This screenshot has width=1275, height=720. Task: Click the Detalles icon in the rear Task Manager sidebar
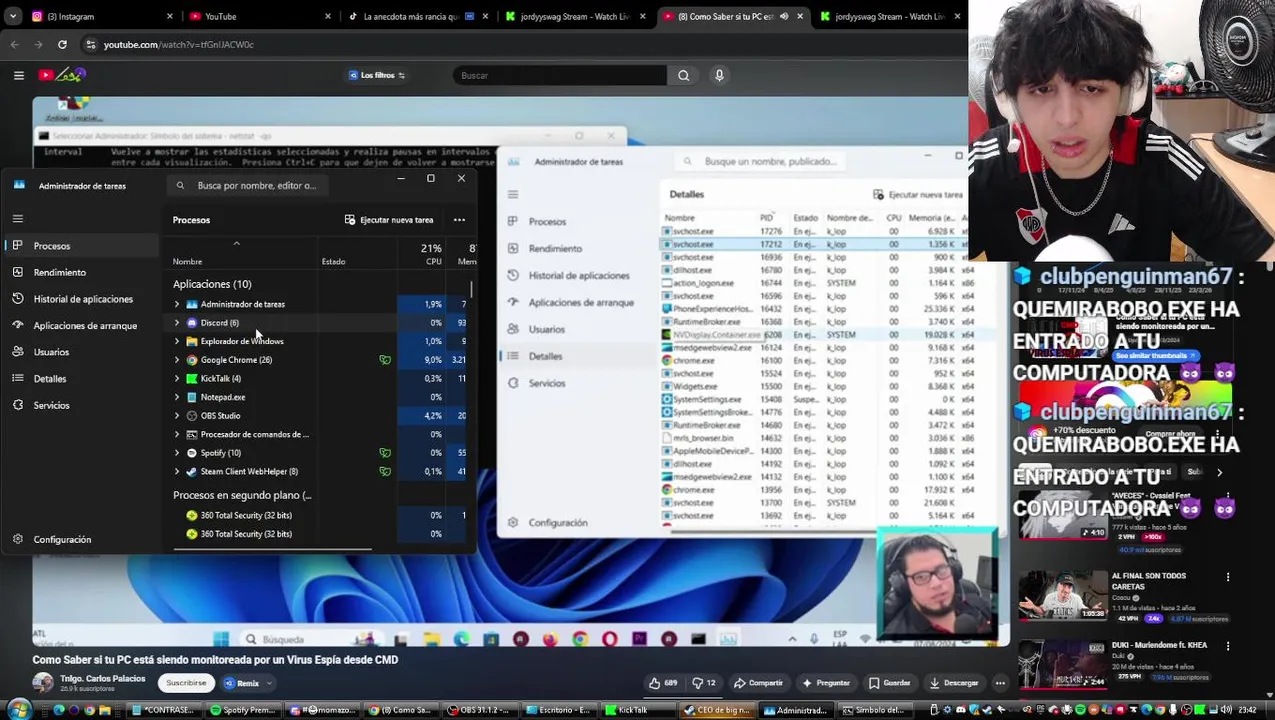tap(513, 356)
